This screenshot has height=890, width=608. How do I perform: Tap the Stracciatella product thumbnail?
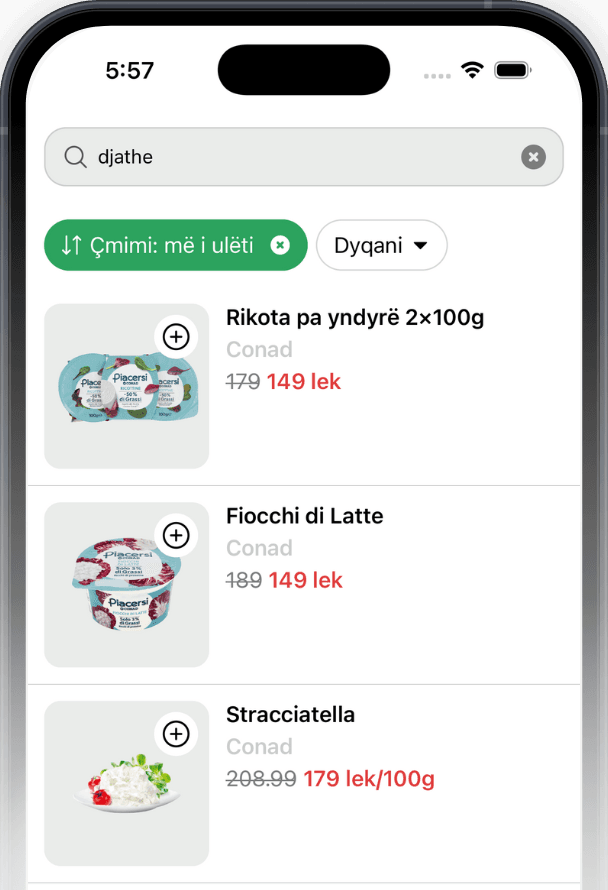click(x=126, y=783)
